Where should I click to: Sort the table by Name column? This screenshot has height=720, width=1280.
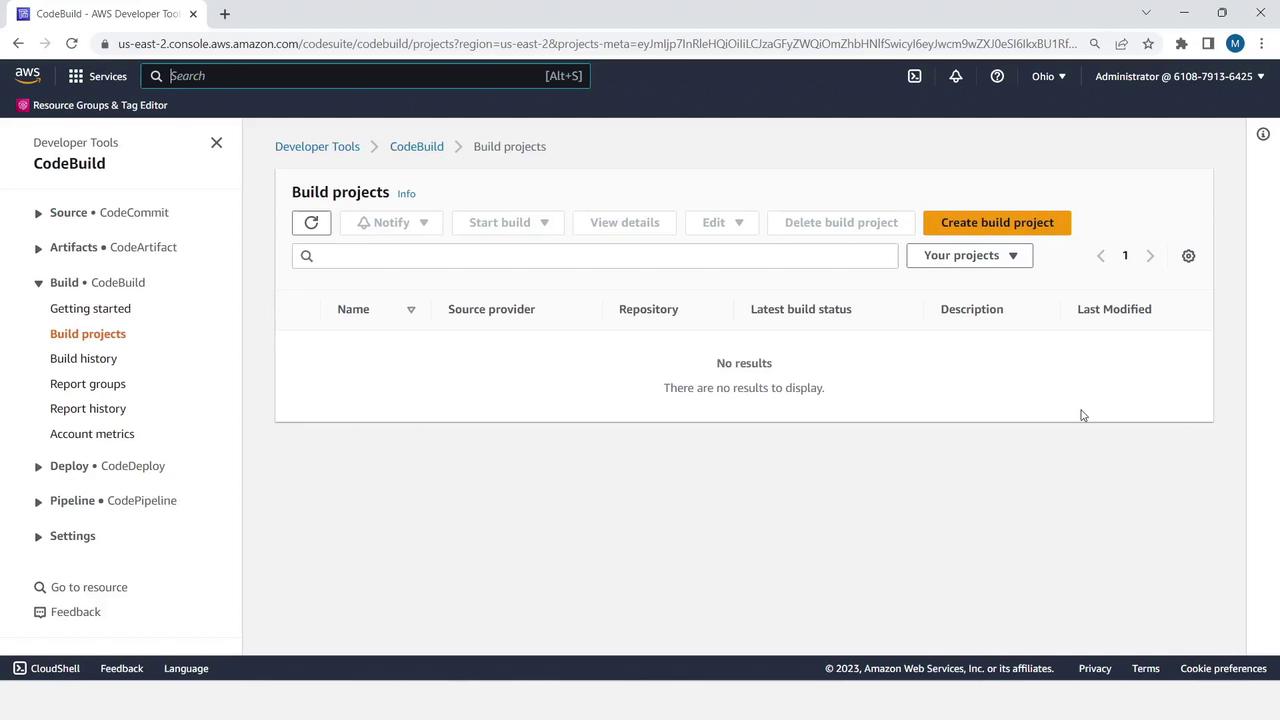click(x=410, y=310)
